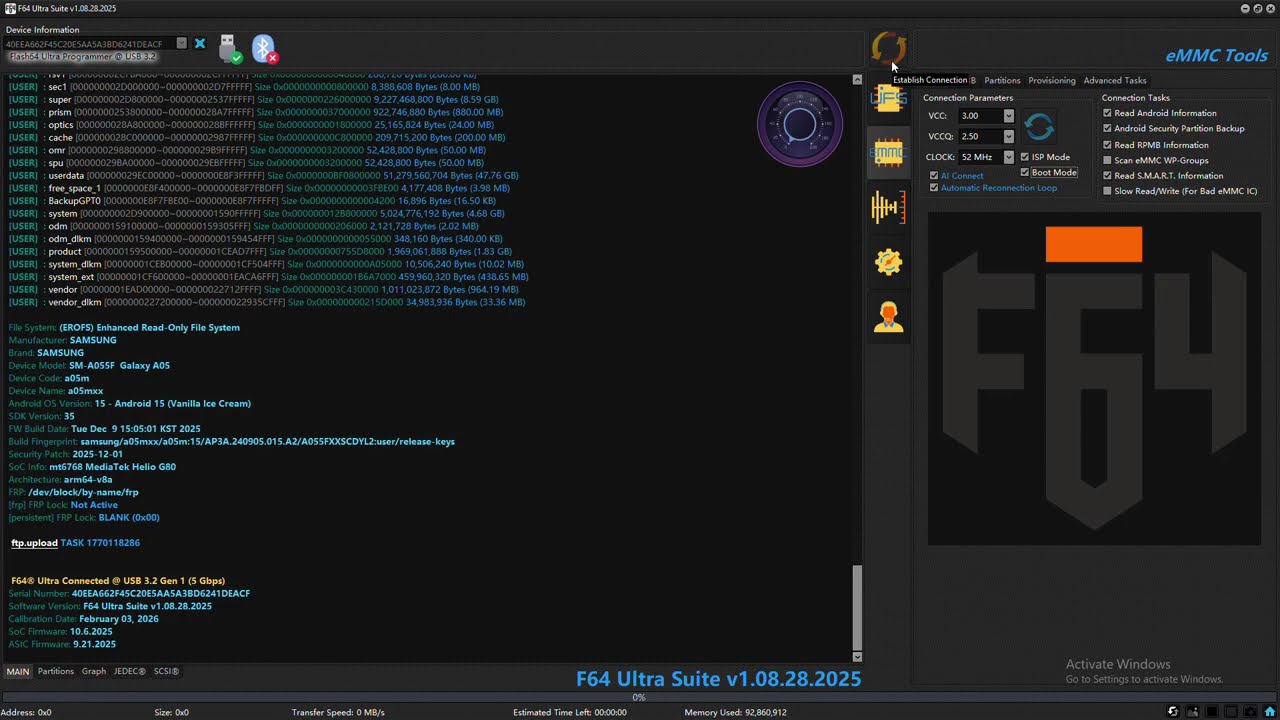Image resolution: width=1280 pixels, height=720 pixels.
Task: Open the Advanced Tasks tab
Action: [1115, 80]
